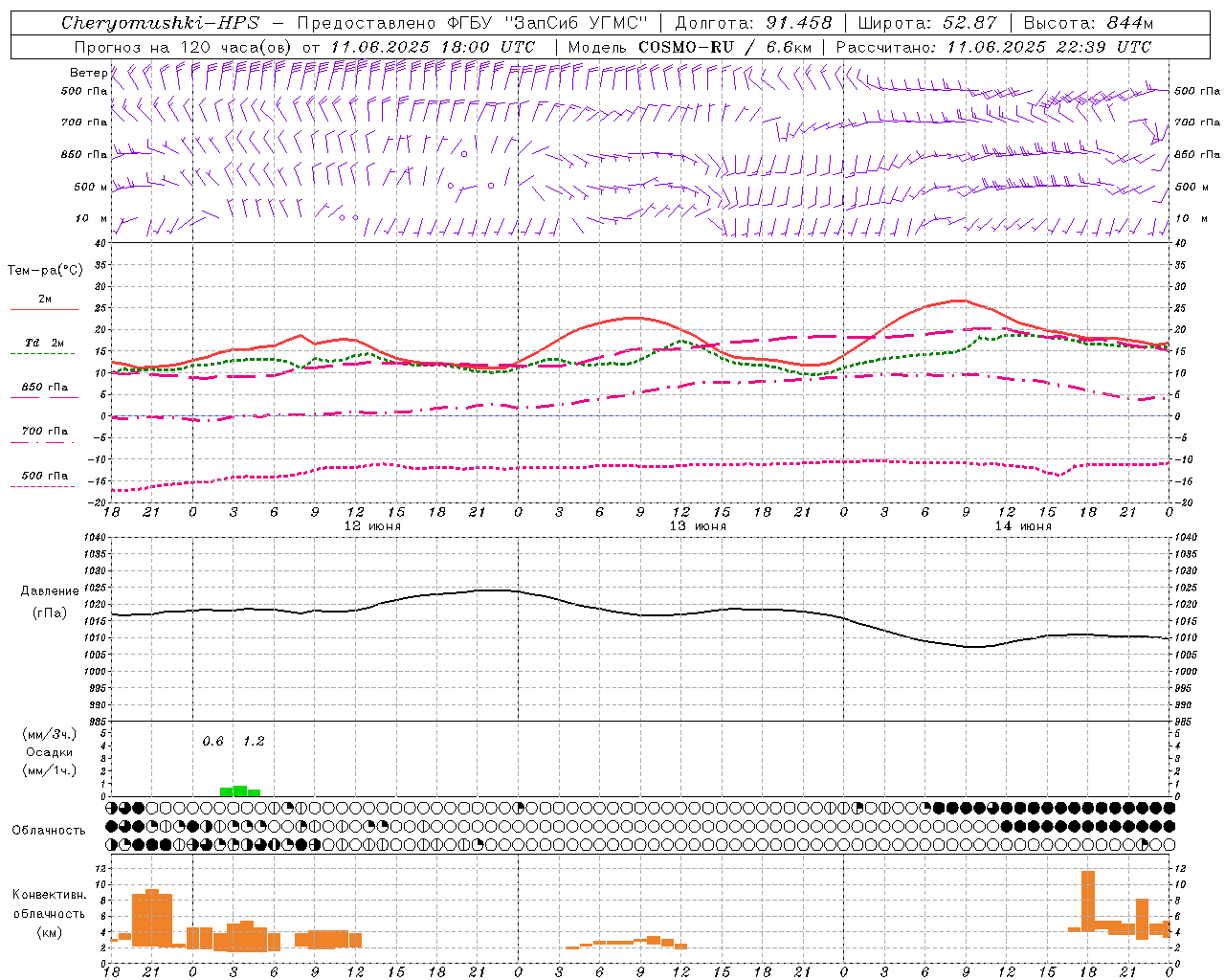Viewport: 1225px width, 980px height.
Task: Click the Тем-ра(°C) axis title
Action: click(x=45, y=271)
